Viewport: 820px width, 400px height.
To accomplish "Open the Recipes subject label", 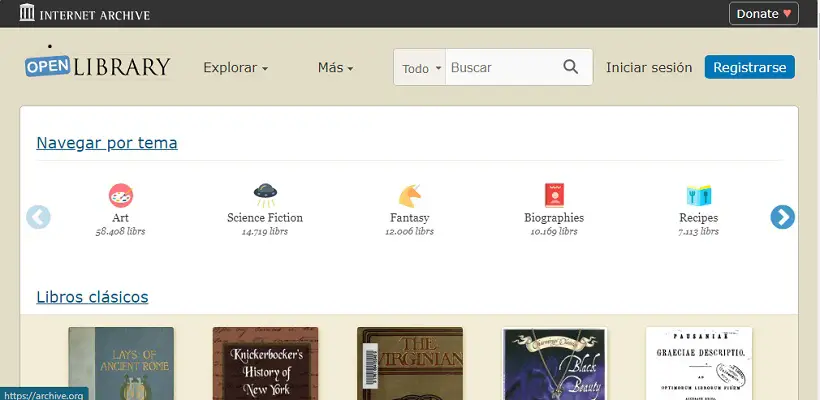I will click(x=699, y=218).
